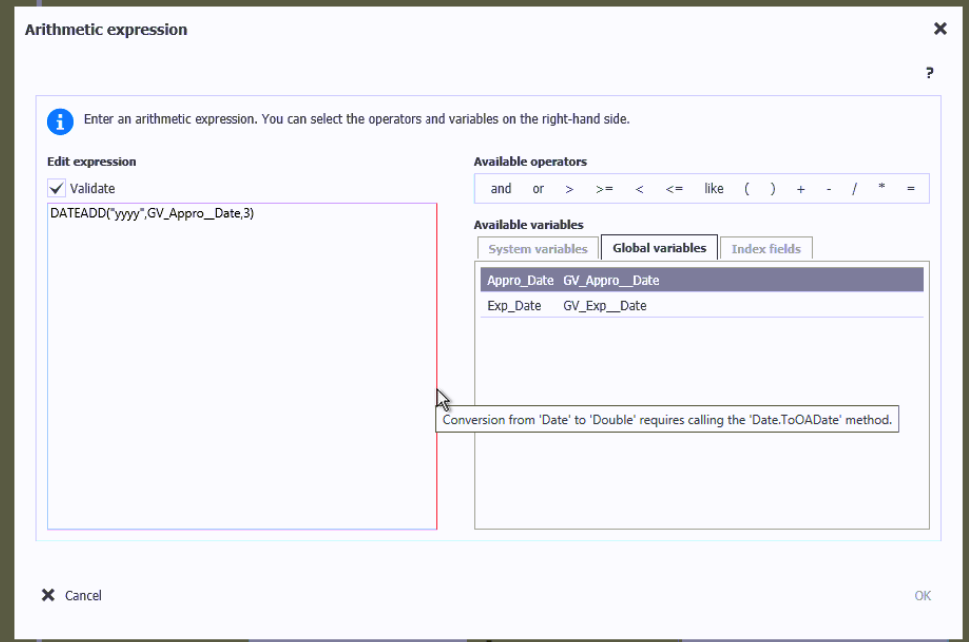Screen dimensions: 969x642
Task: Insert the equals operator
Action: click(910, 189)
